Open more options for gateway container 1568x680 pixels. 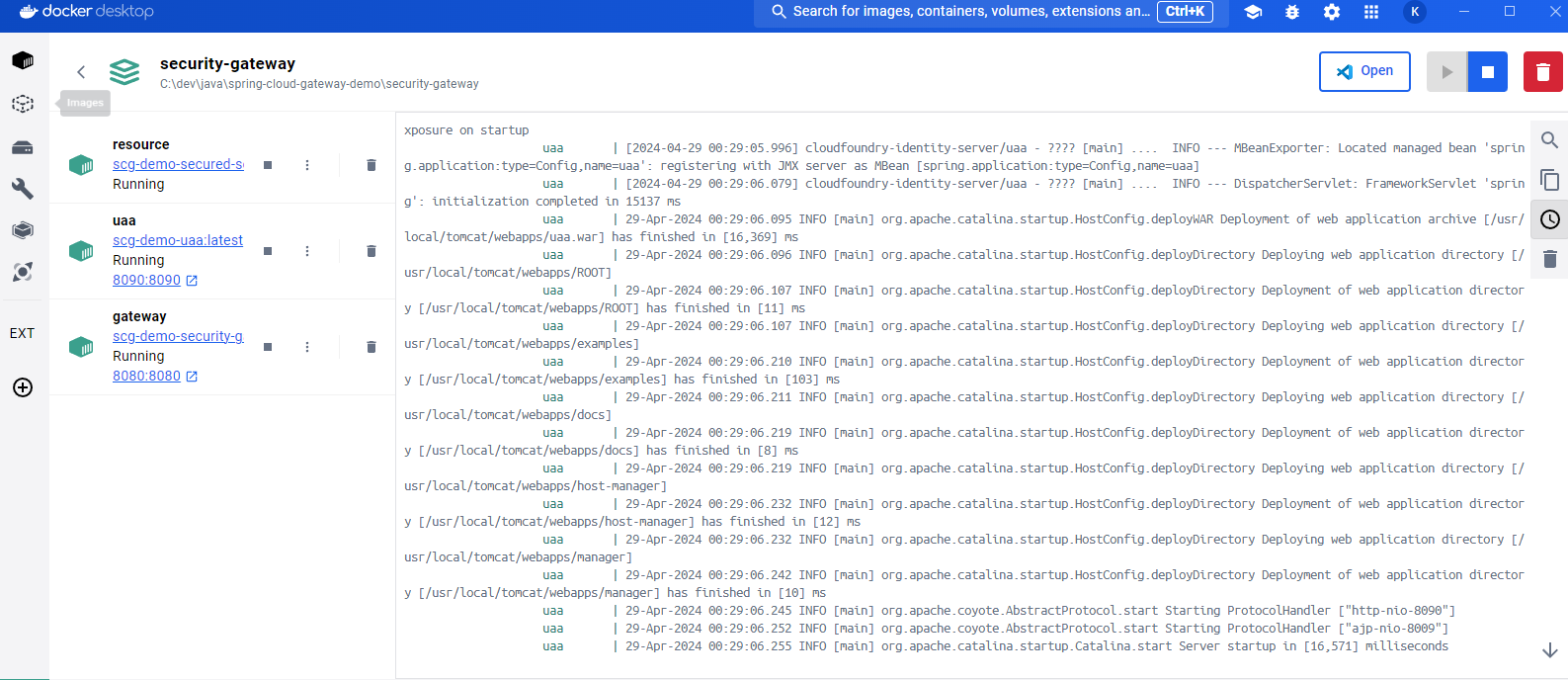[x=307, y=347]
